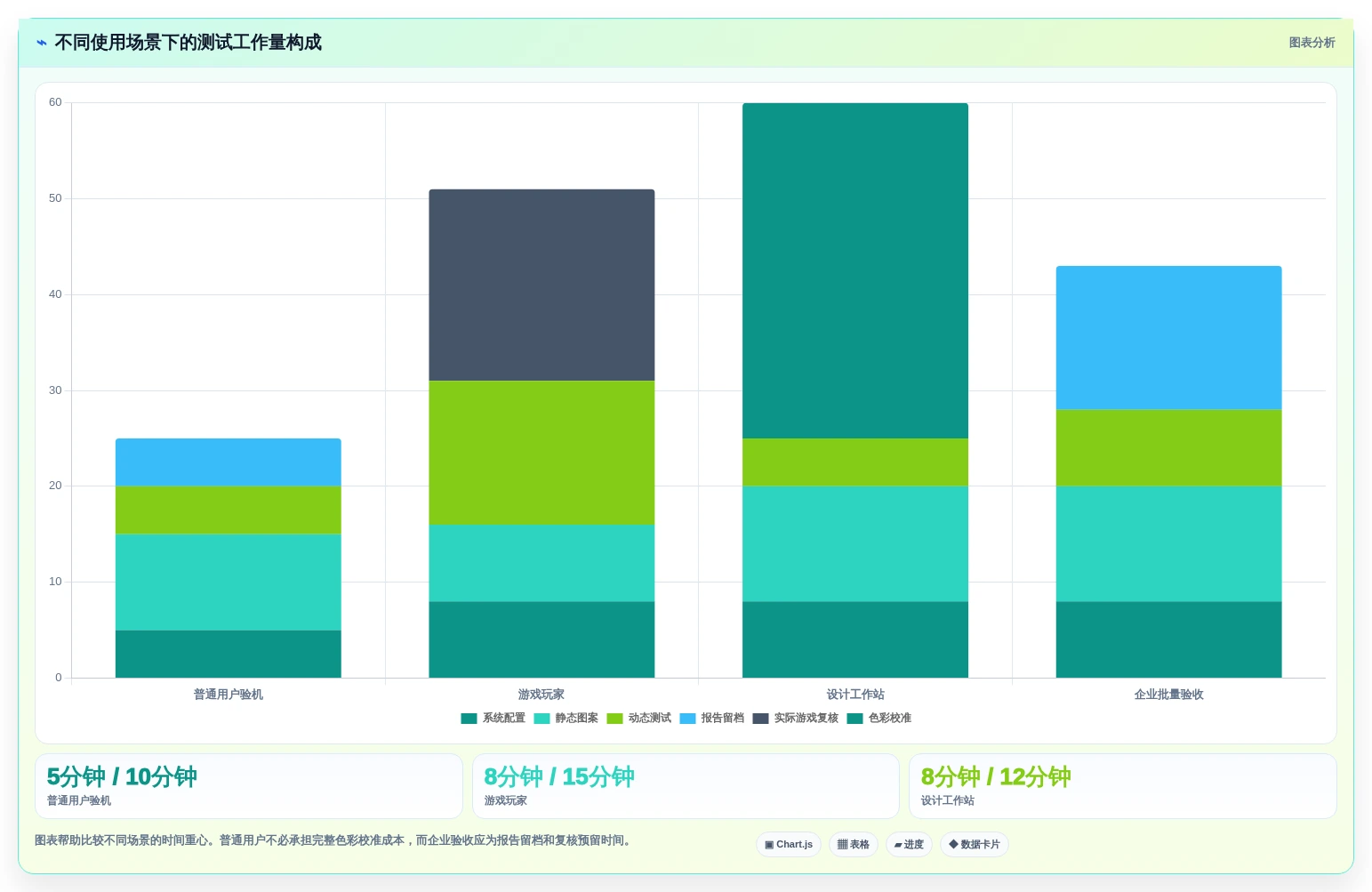The height and width of the screenshot is (892, 1372).
Task: Click the 系统配置 segment of the 普通用户验机 bar
Action: pos(229,654)
